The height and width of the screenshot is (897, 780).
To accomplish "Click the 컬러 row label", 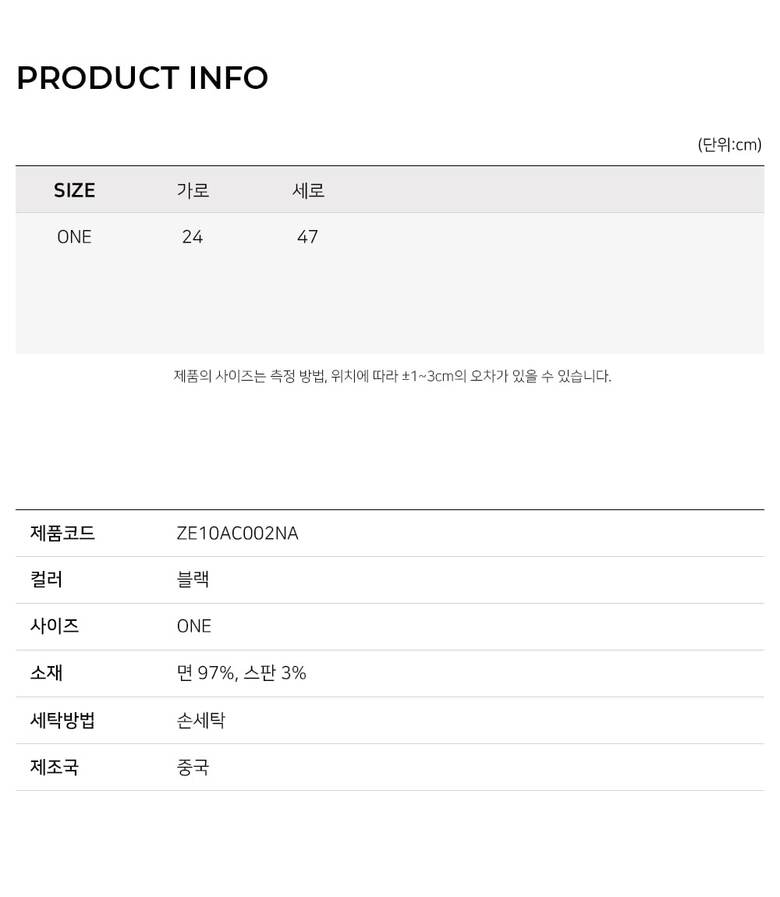I will 47,580.
